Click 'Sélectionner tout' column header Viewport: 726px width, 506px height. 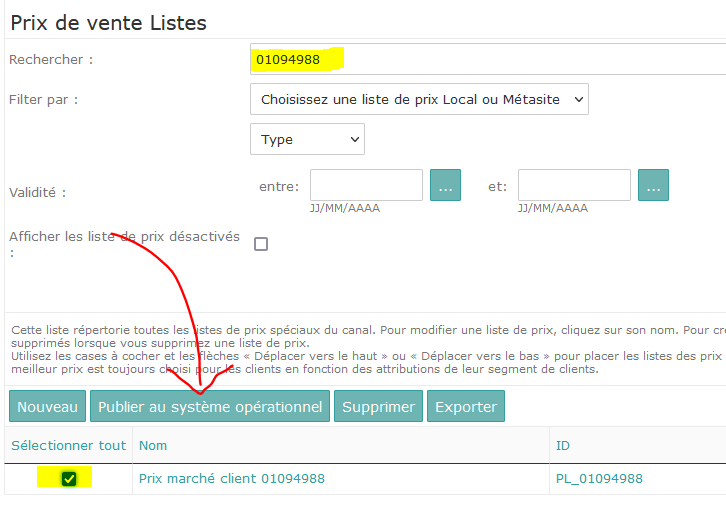pyautogui.click(x=69, y=445)
